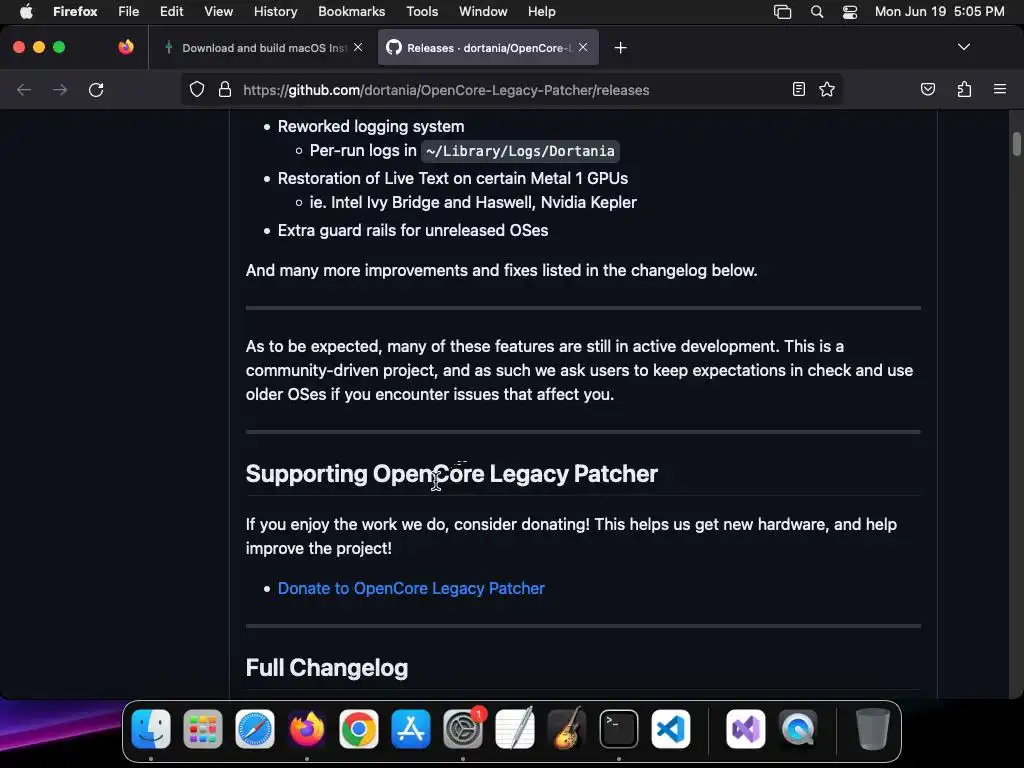Click Extra guard rails for unreleased OSes
Screen dimensions: 1024x768
[413, 231]
